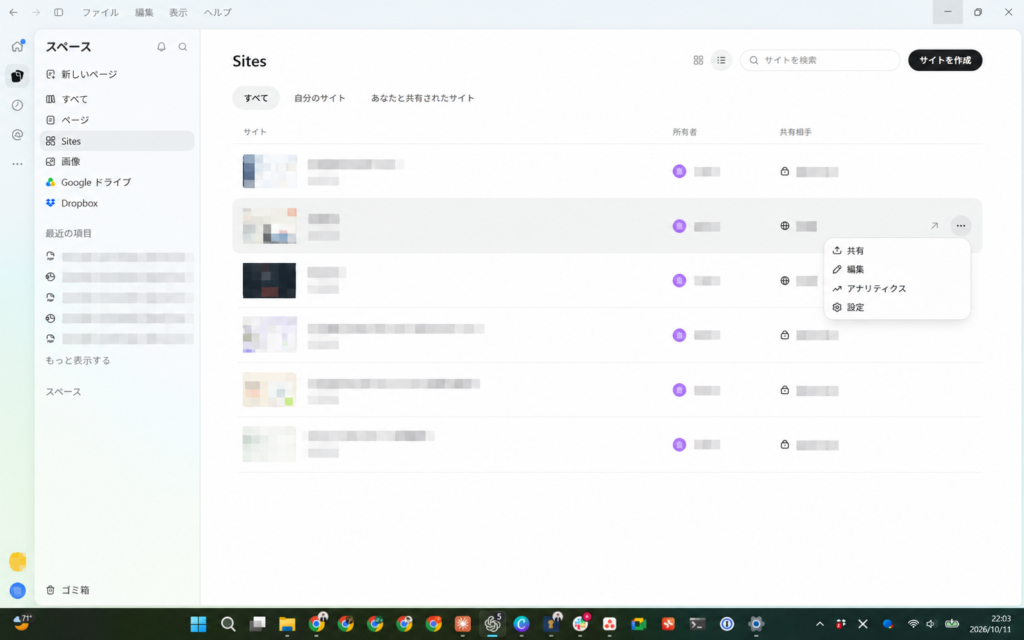Open File Explorer from the taskbar
Viewport: 1024px width, 640px height.
[287, 624]
